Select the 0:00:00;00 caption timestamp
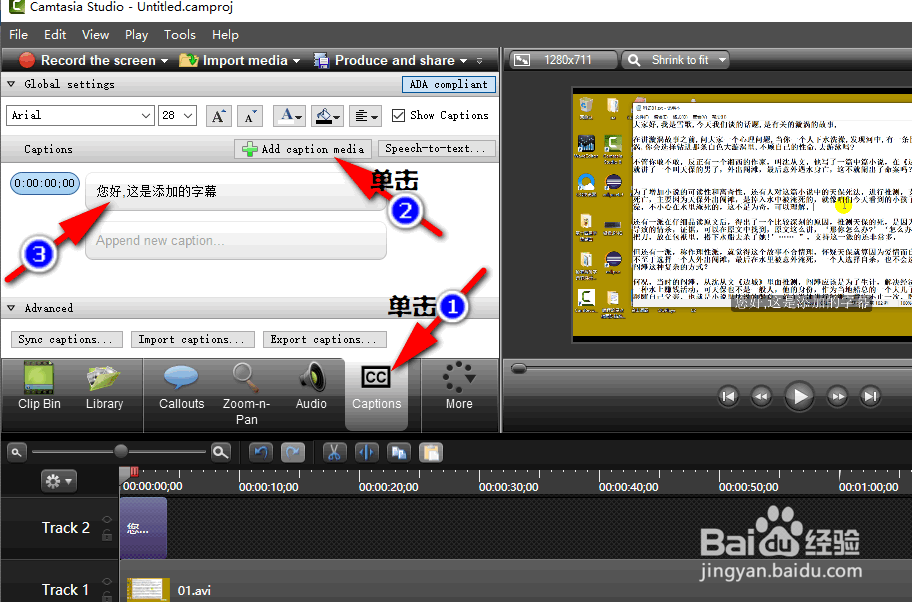 point(45,183)
